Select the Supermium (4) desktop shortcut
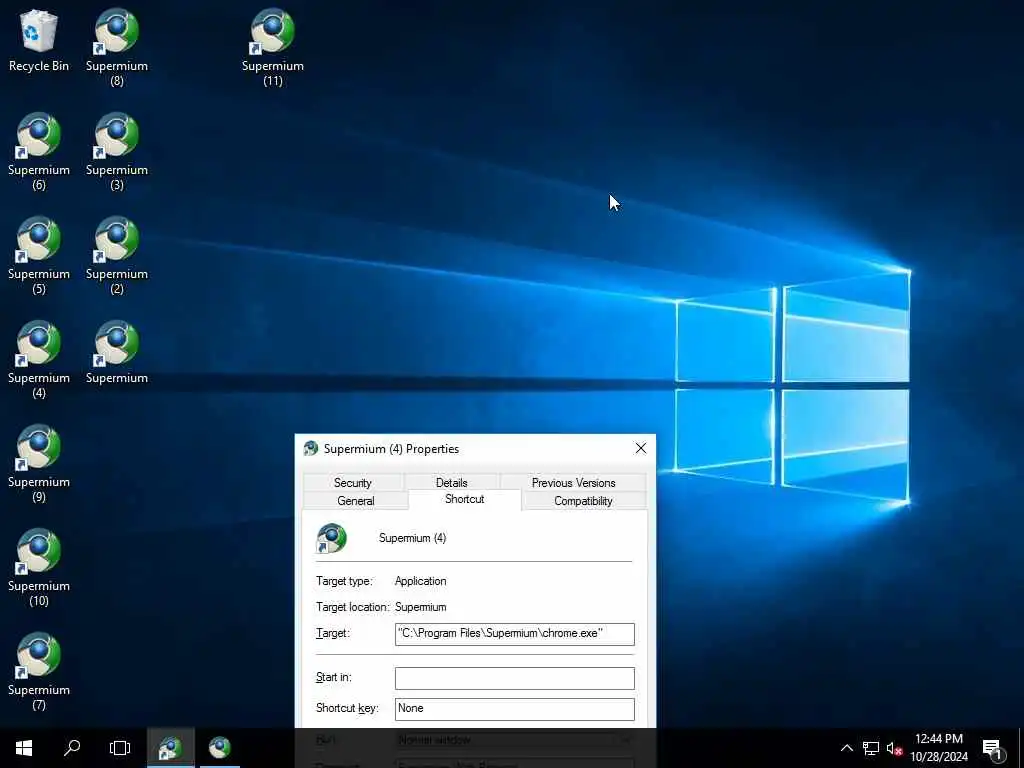This screenshot has width=1024, height=768. 39,359
